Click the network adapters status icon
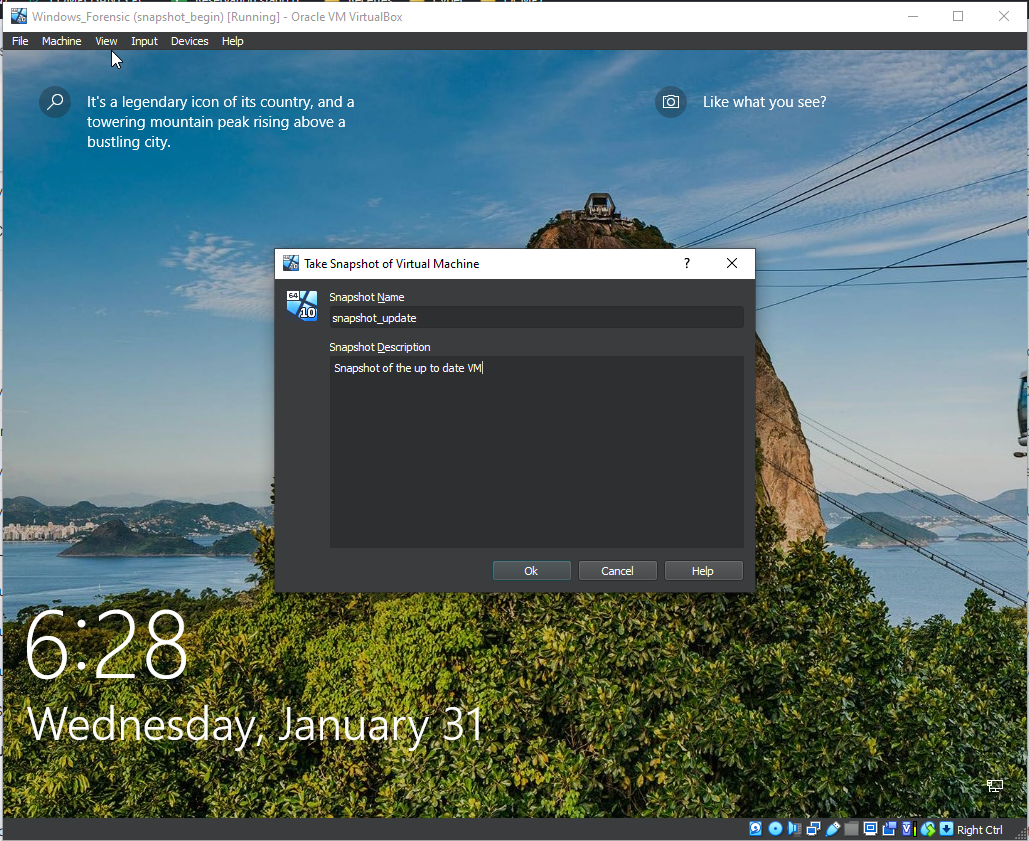 click(813, 829)
